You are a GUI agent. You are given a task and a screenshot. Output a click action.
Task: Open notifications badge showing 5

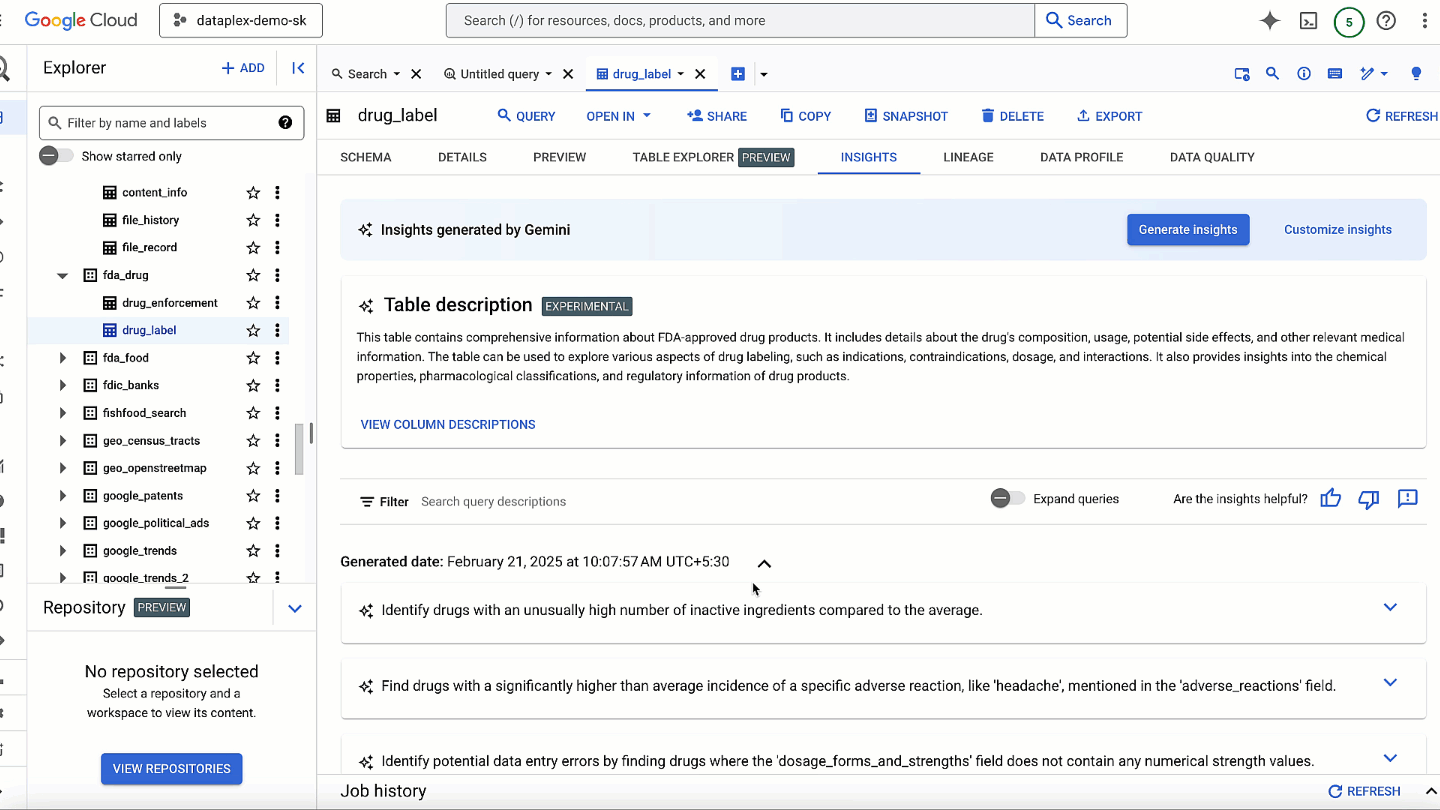coord(1349,20)
